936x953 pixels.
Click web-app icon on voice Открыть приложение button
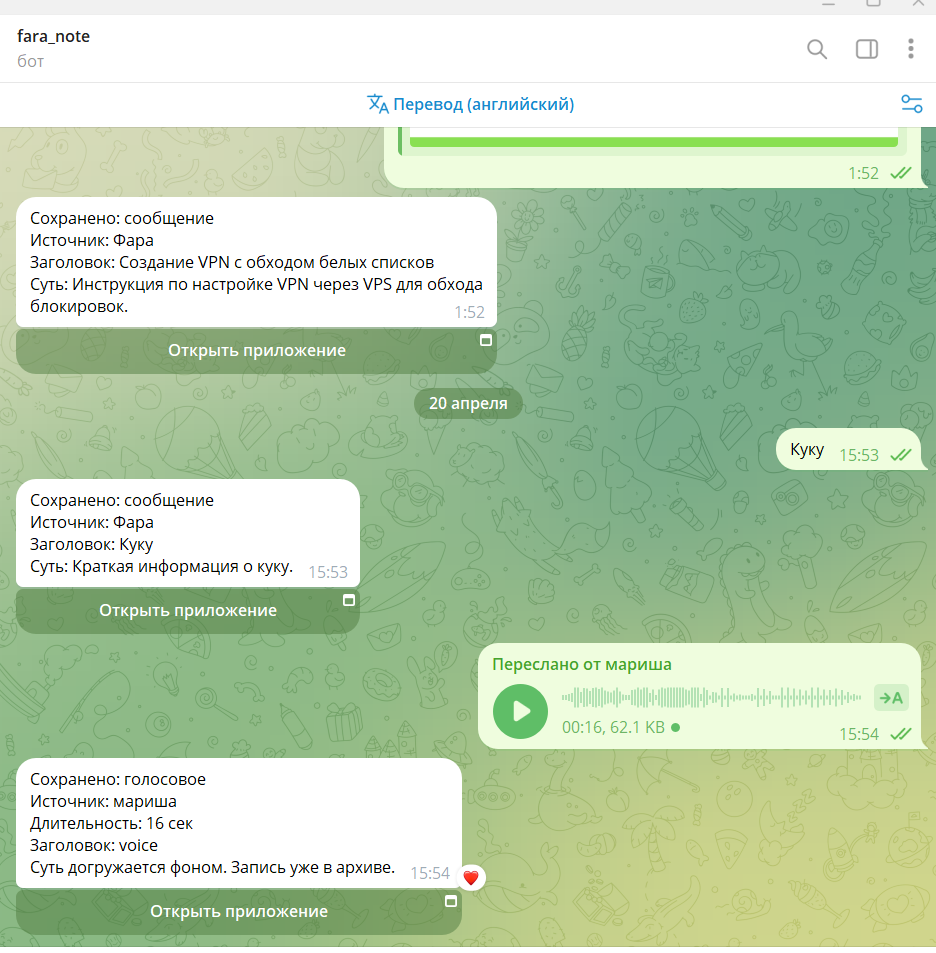[451, 901]
